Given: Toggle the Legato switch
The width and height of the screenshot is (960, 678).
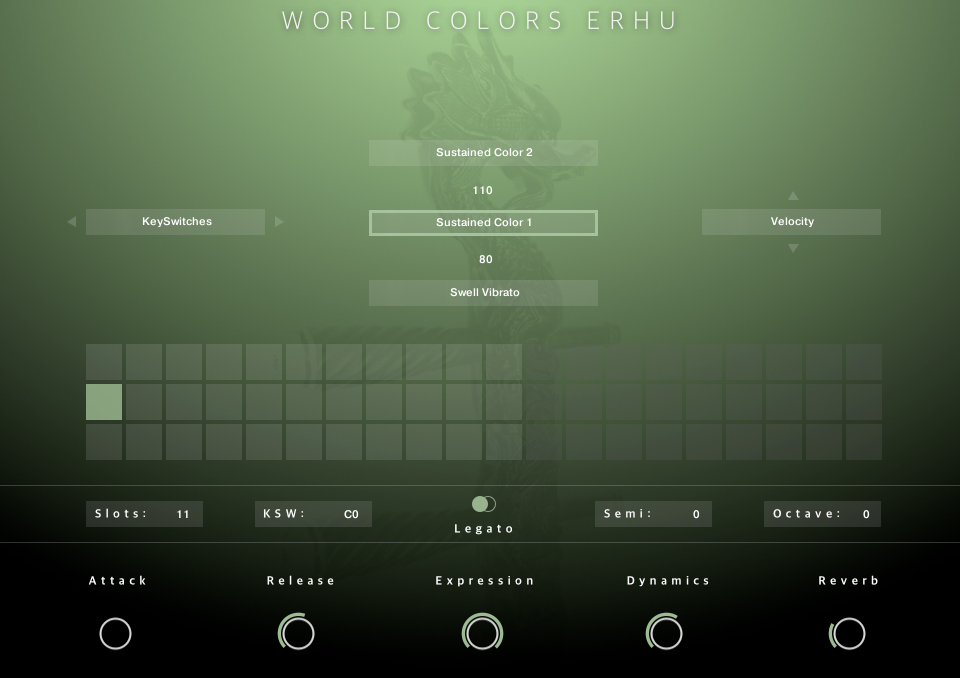Looking at the screenshot, I should click(x=484, y=504).
